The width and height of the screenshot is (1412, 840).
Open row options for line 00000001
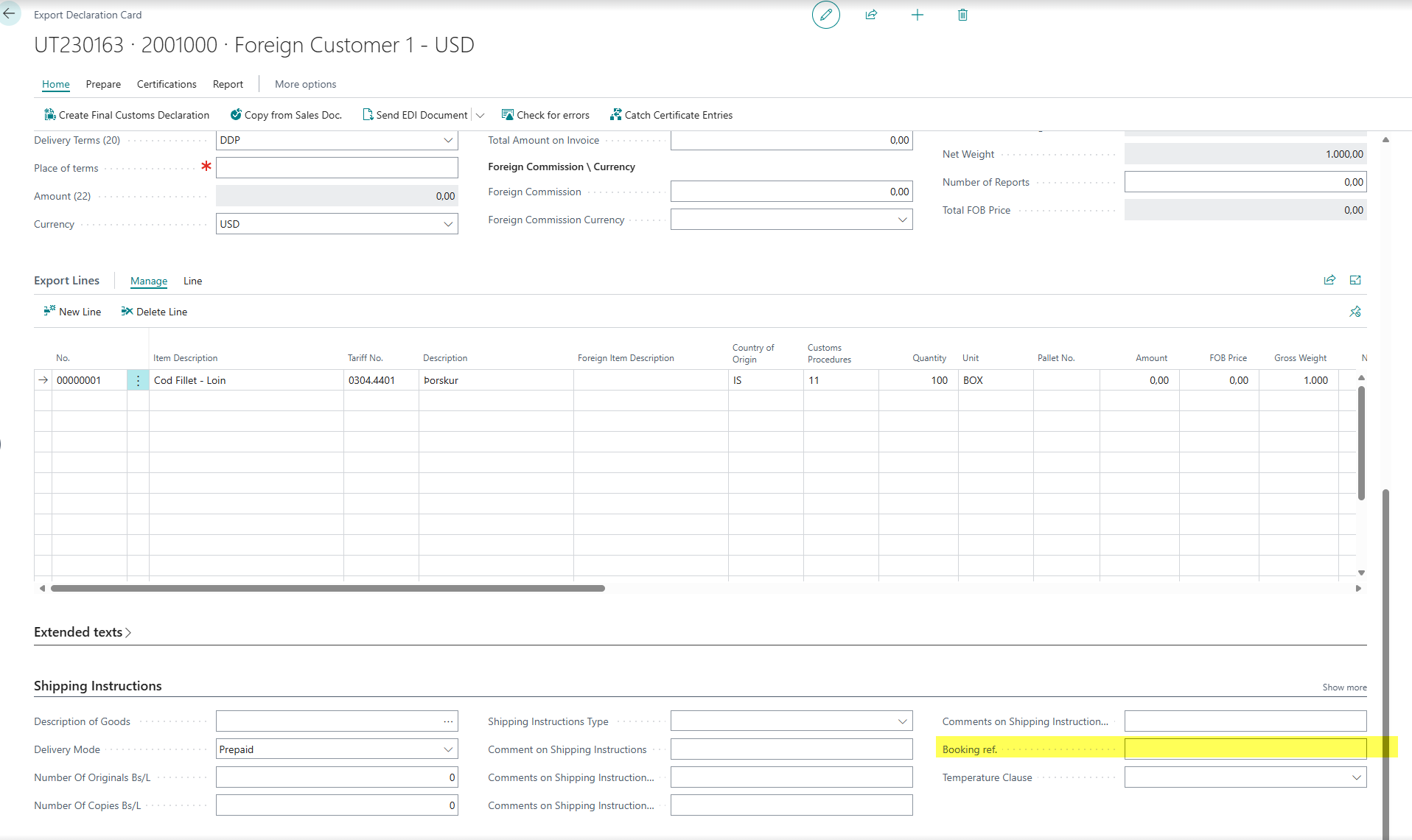138,380
